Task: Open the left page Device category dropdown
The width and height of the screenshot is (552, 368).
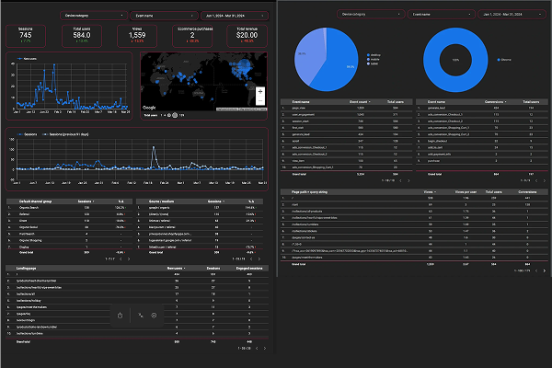Action: click(94, 15)
